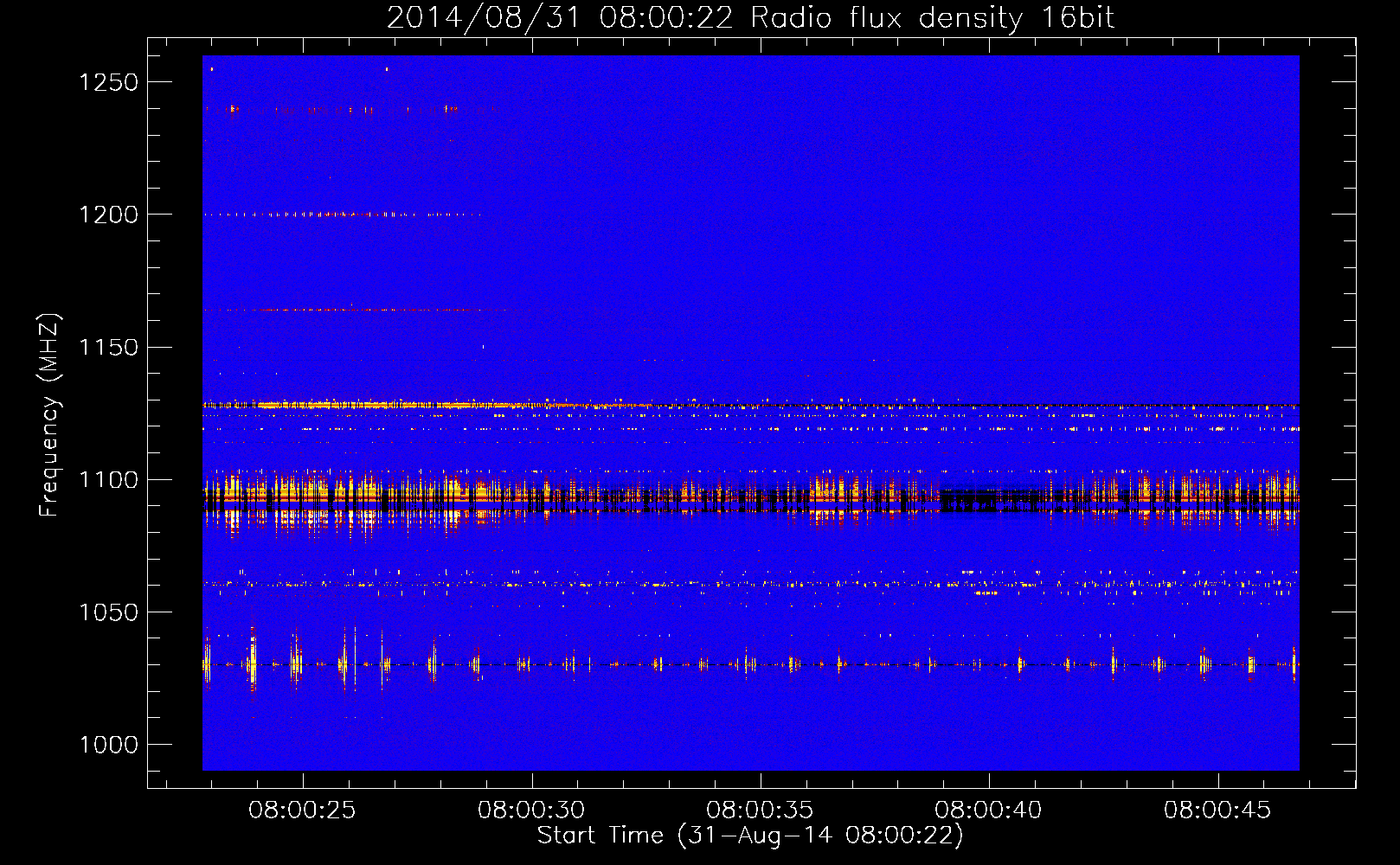Select the 1000 frequency tick label
The image size is (1400, 865).
point(109,745)
